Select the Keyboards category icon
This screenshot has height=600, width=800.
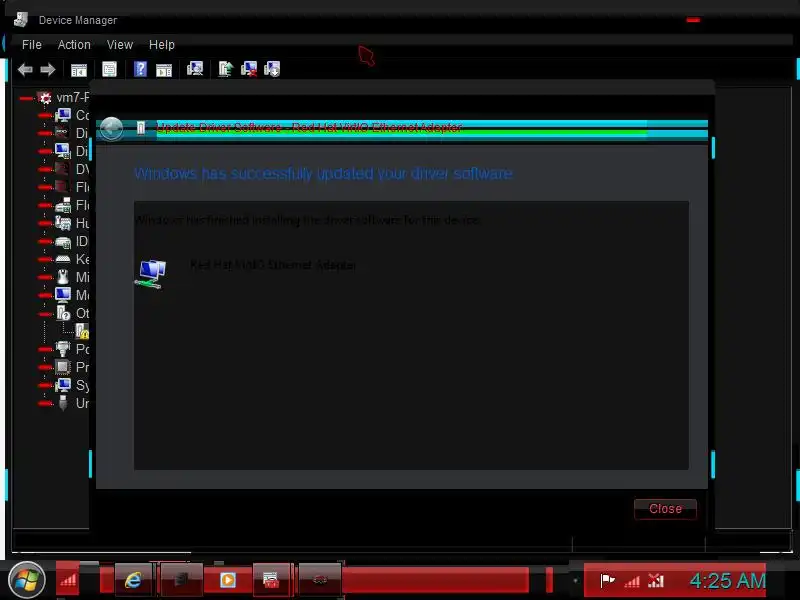pyautogui.click(x=63, y=259)
